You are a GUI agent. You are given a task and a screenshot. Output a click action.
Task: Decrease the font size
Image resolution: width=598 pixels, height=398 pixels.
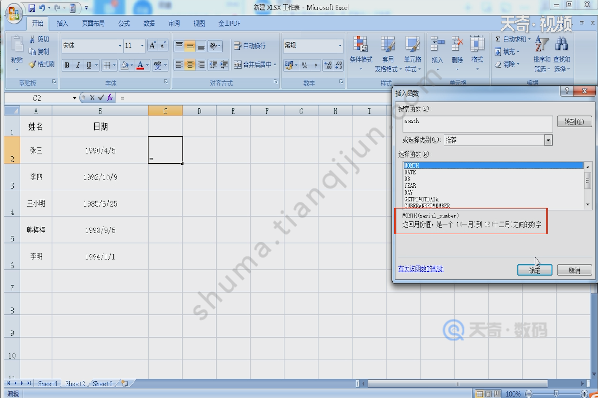(x=163, y=45)
